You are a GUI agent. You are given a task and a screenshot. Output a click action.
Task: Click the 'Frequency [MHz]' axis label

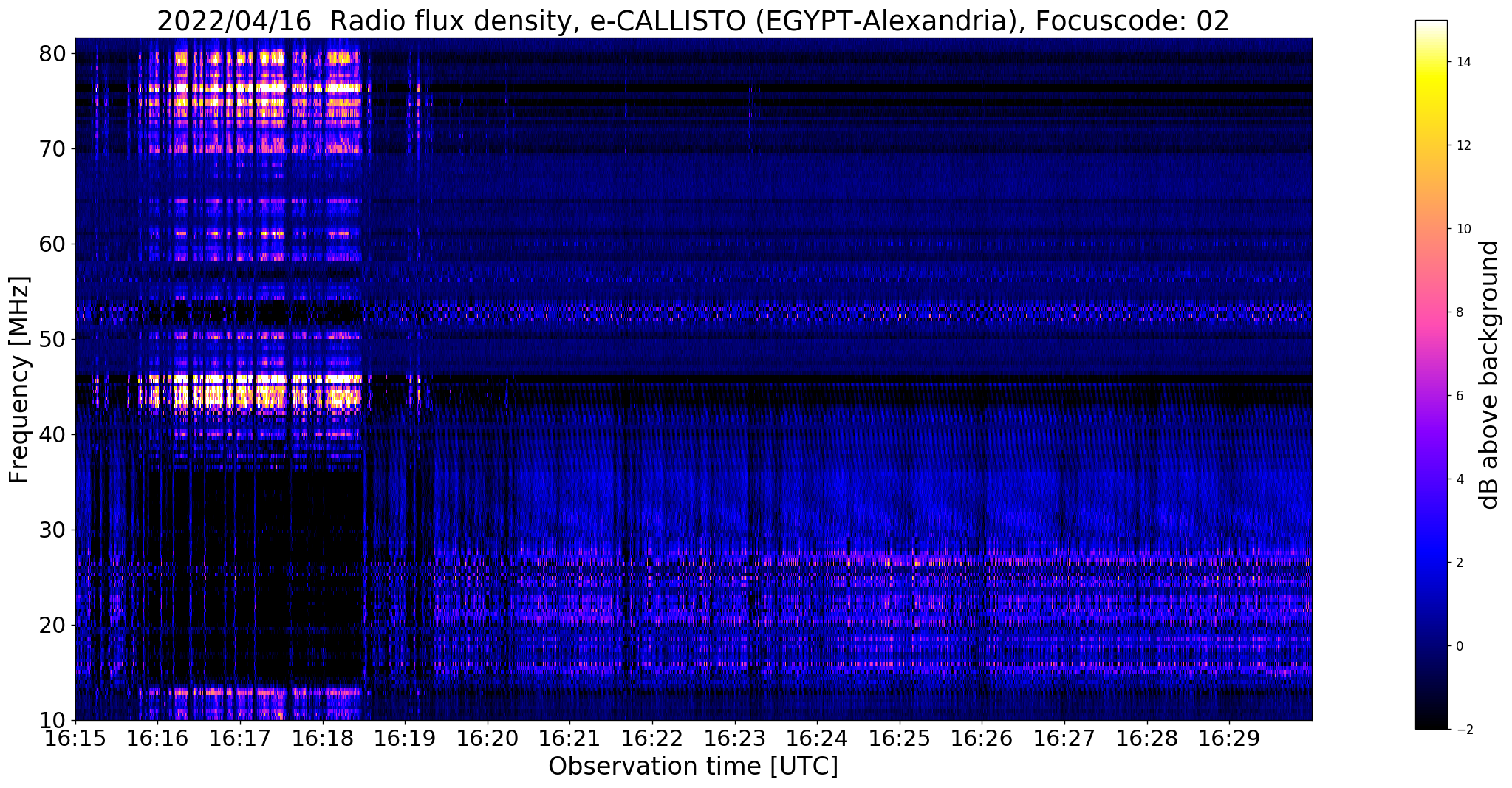pyautogui.click(x=20, y=380)
